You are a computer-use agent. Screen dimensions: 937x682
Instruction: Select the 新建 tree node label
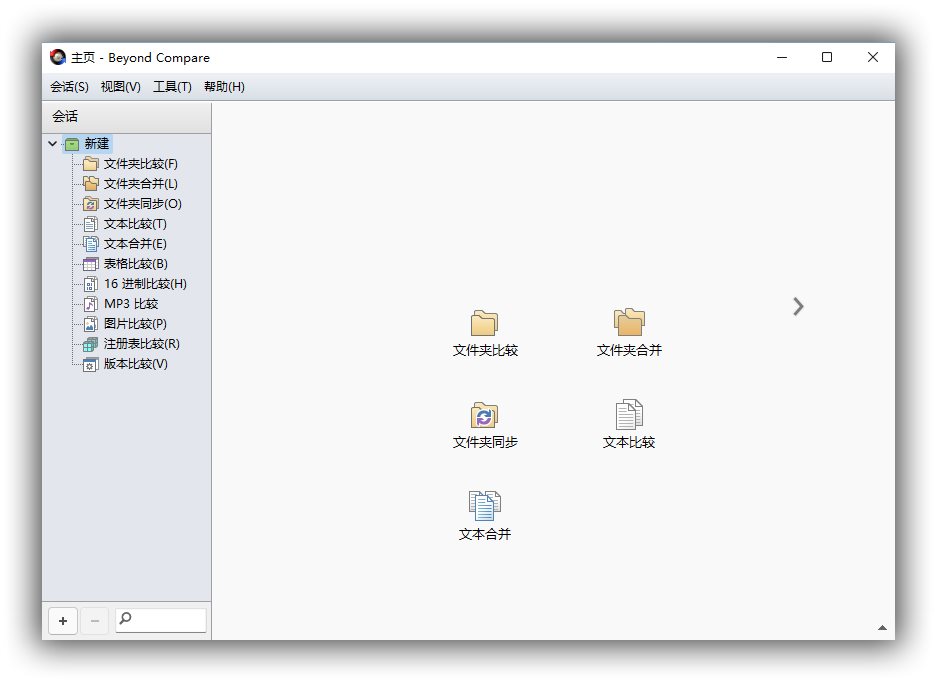coord(97,143)
